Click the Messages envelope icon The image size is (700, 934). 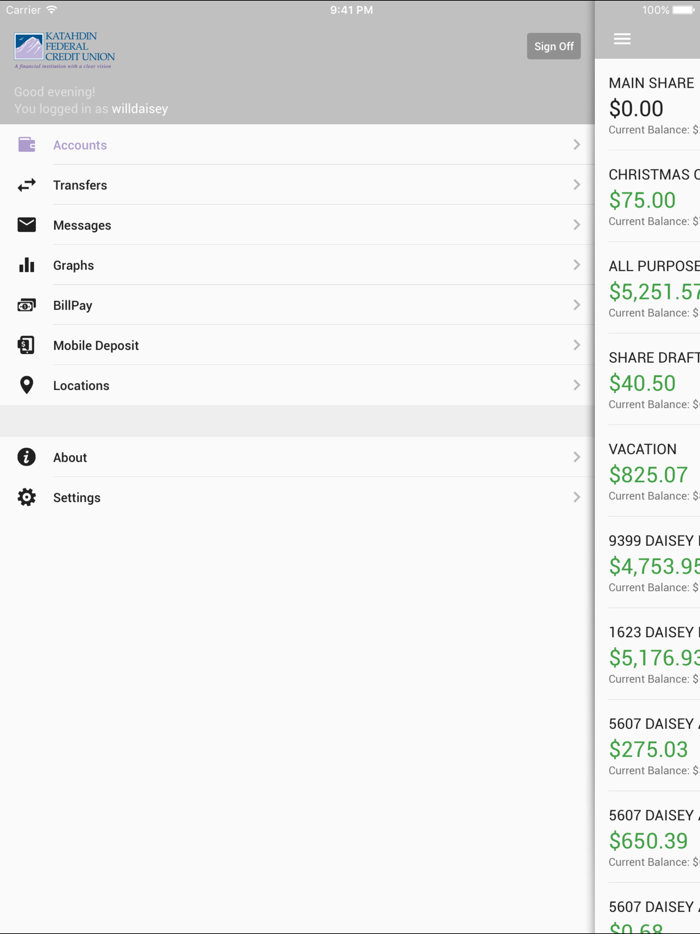27,225
